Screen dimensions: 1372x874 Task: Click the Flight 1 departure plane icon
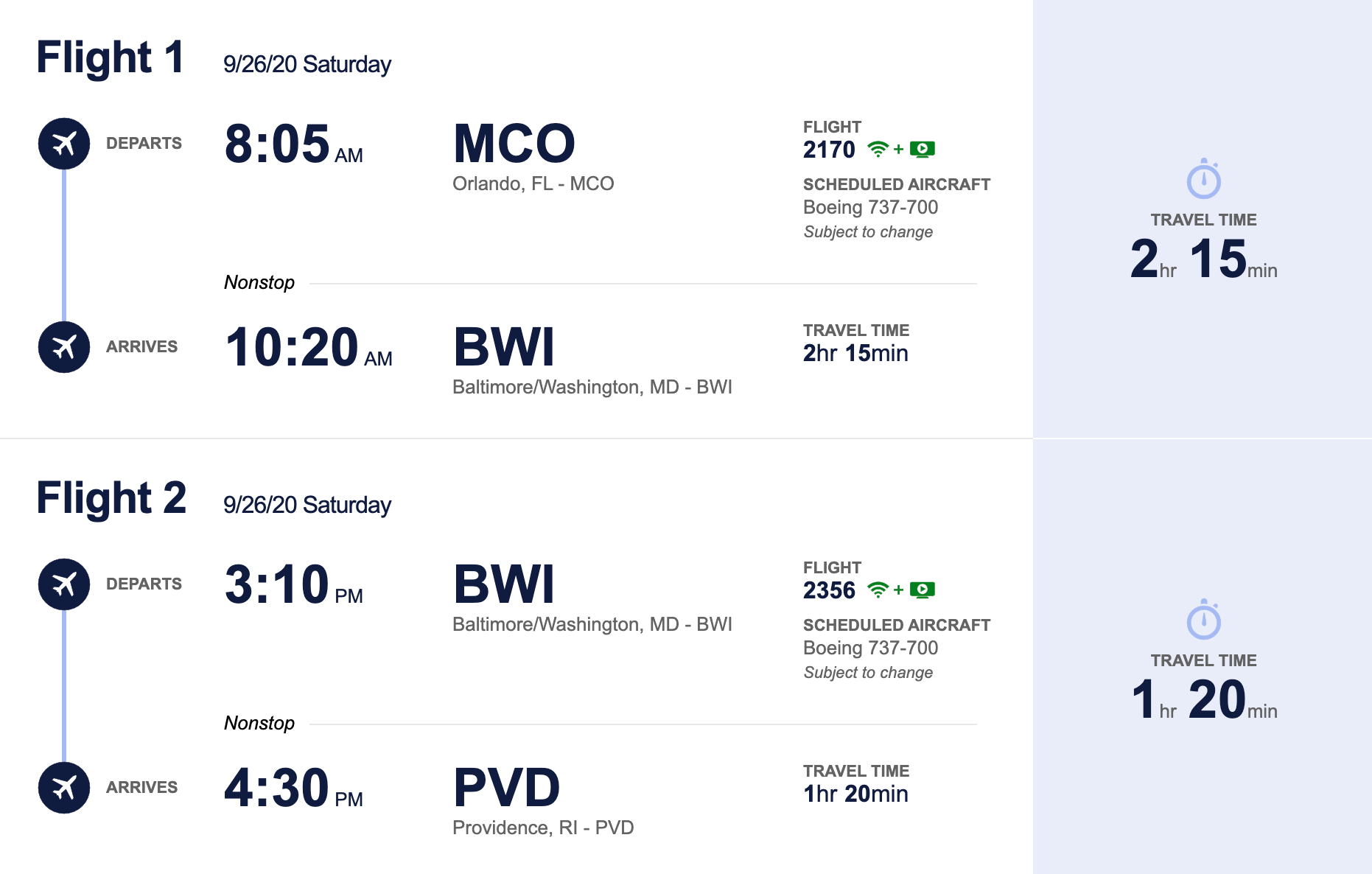click(x=64, y=144)
